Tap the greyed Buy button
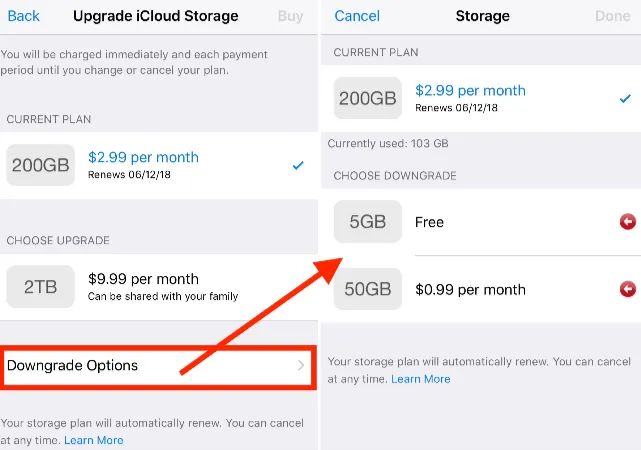 pyautogui.click(x=290, y=16)
